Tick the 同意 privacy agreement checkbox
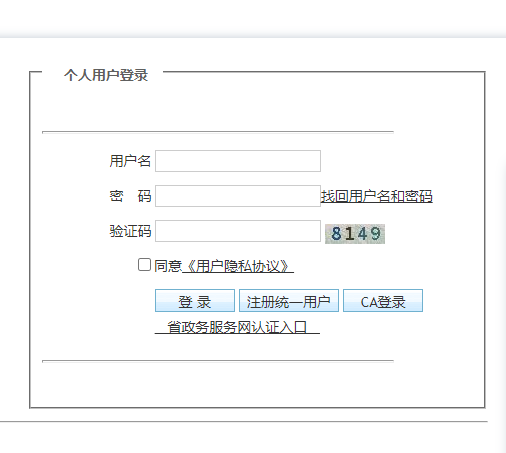506x453 pixels. 144,265
